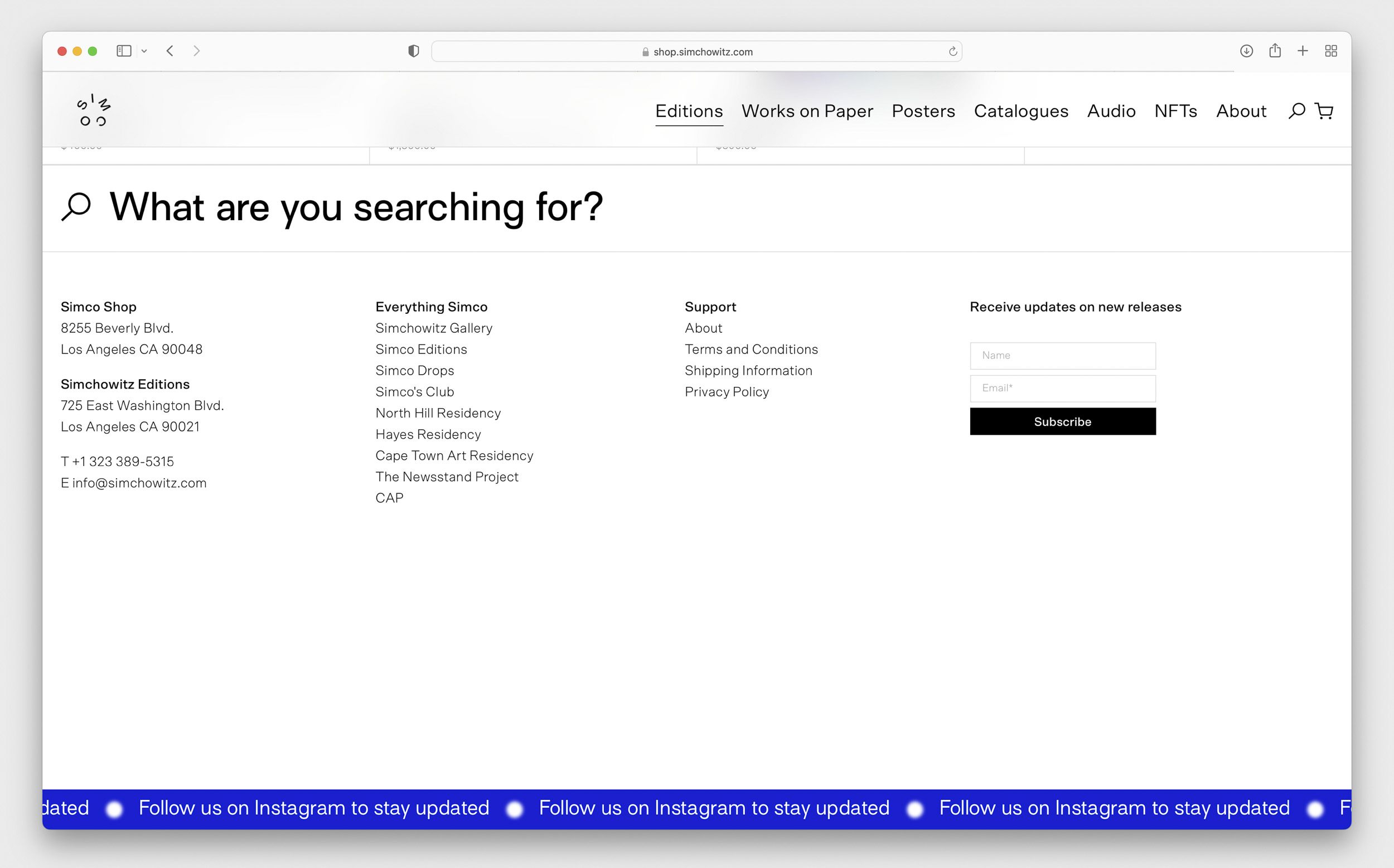Click the Name input field
1394x868 pixels.
(1062, 355)
